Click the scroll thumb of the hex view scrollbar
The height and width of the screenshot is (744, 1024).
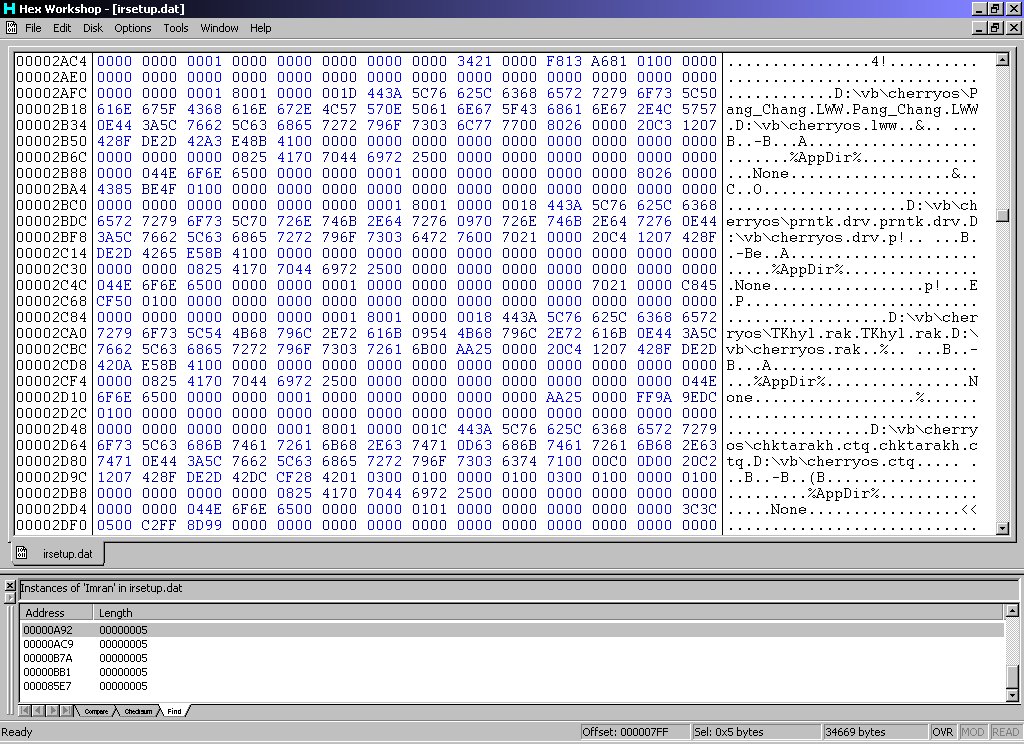(1002, 216)
